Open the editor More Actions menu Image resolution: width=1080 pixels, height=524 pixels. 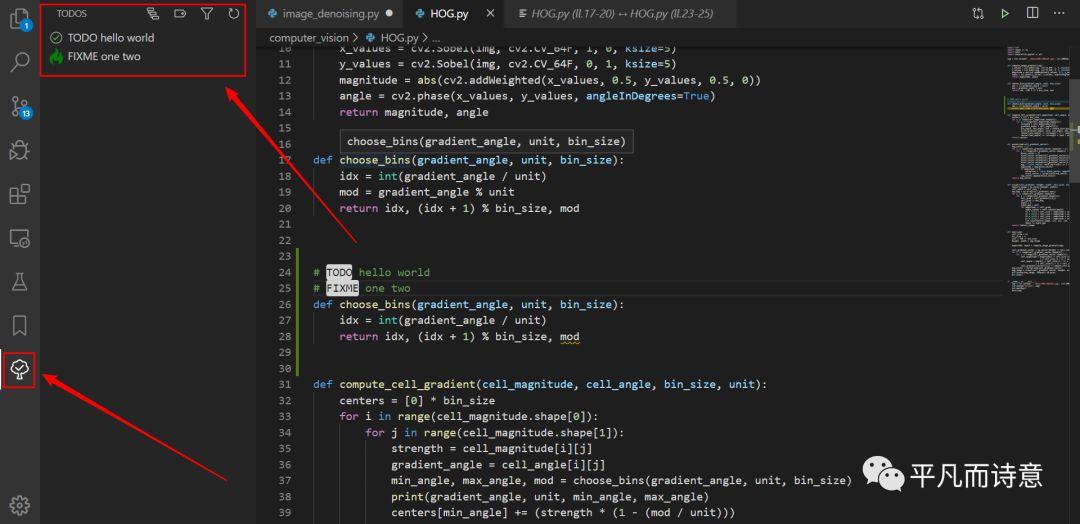(x=1059, y=13)
